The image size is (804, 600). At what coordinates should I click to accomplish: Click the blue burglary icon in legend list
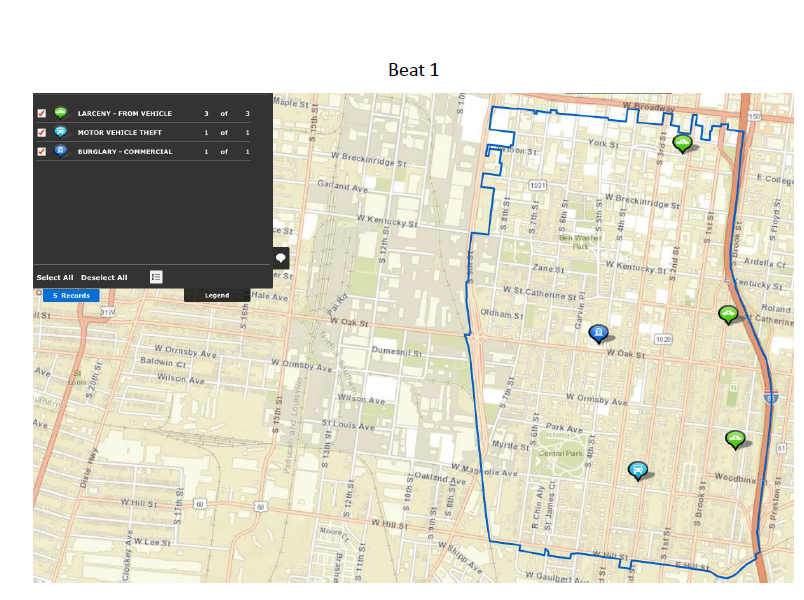point(60,151)
